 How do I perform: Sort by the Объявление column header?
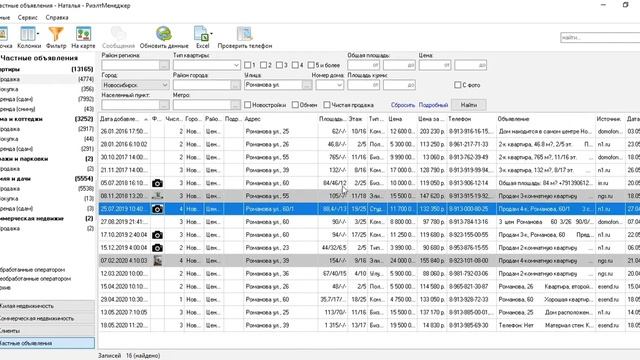point(546,119)
